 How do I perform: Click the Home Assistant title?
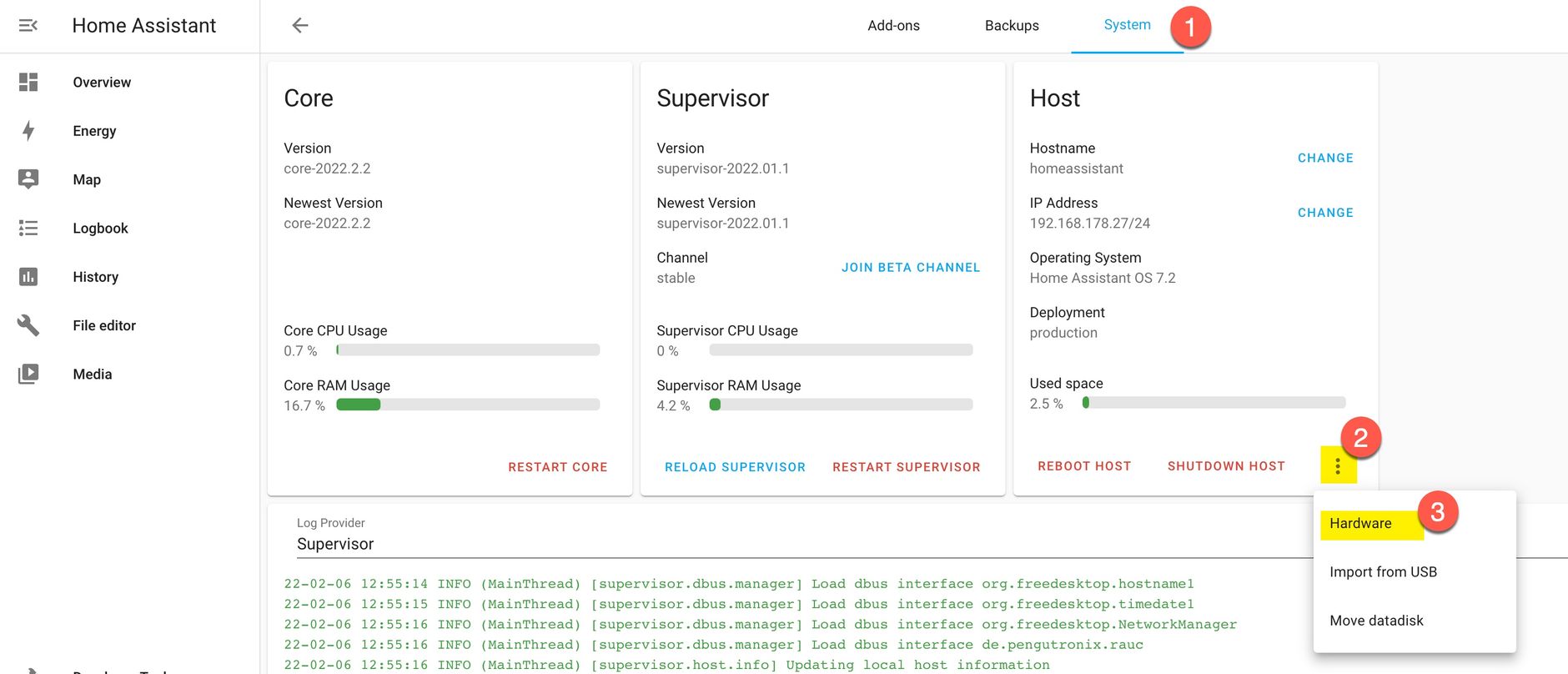(x=143, y=26)
